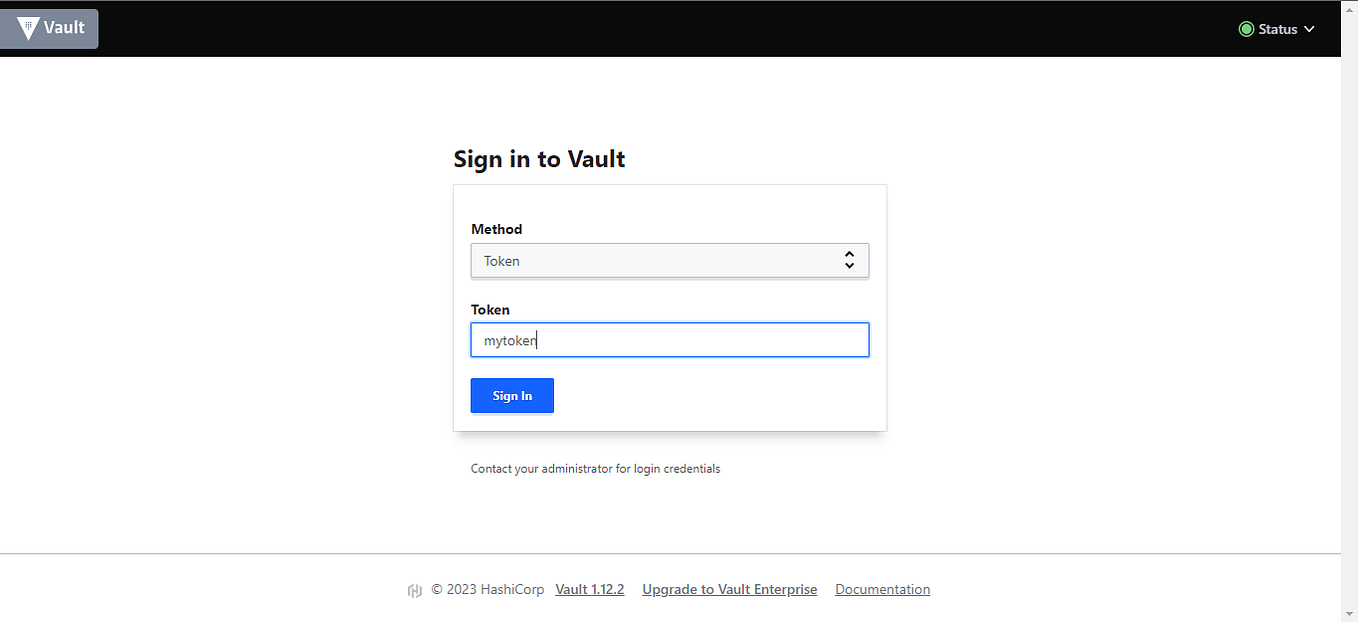Open the Documentation link
Viewport: 1358px width, 622px height.
882,589
